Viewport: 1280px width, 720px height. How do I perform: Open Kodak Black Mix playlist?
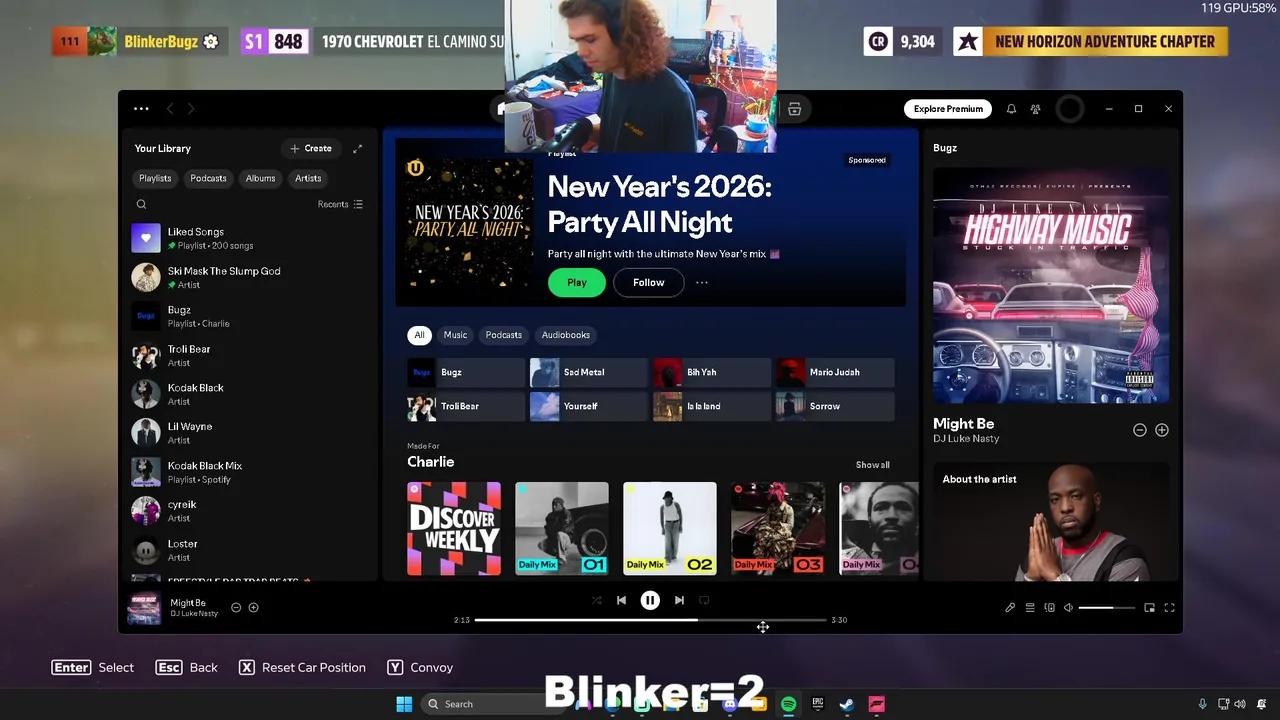(250, 472)
